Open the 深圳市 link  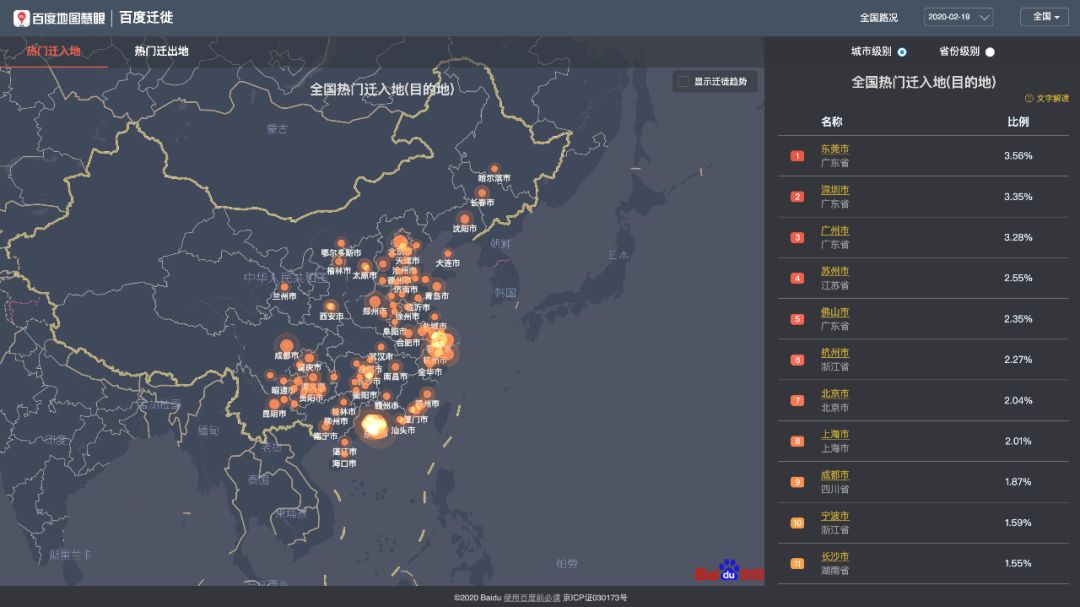[x=835, y=189]
